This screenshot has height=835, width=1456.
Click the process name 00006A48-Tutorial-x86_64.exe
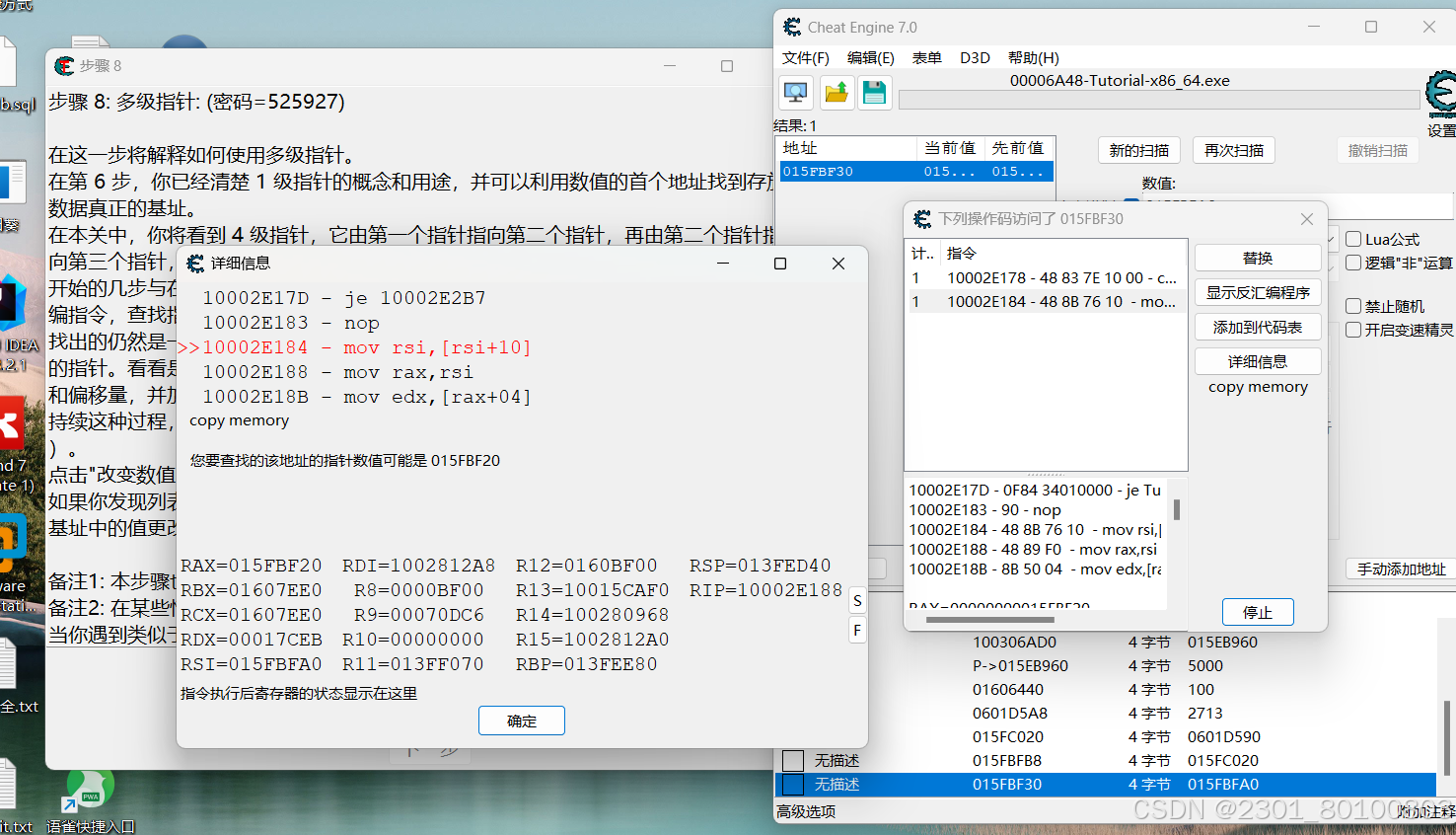click(x=1120, y=81)
